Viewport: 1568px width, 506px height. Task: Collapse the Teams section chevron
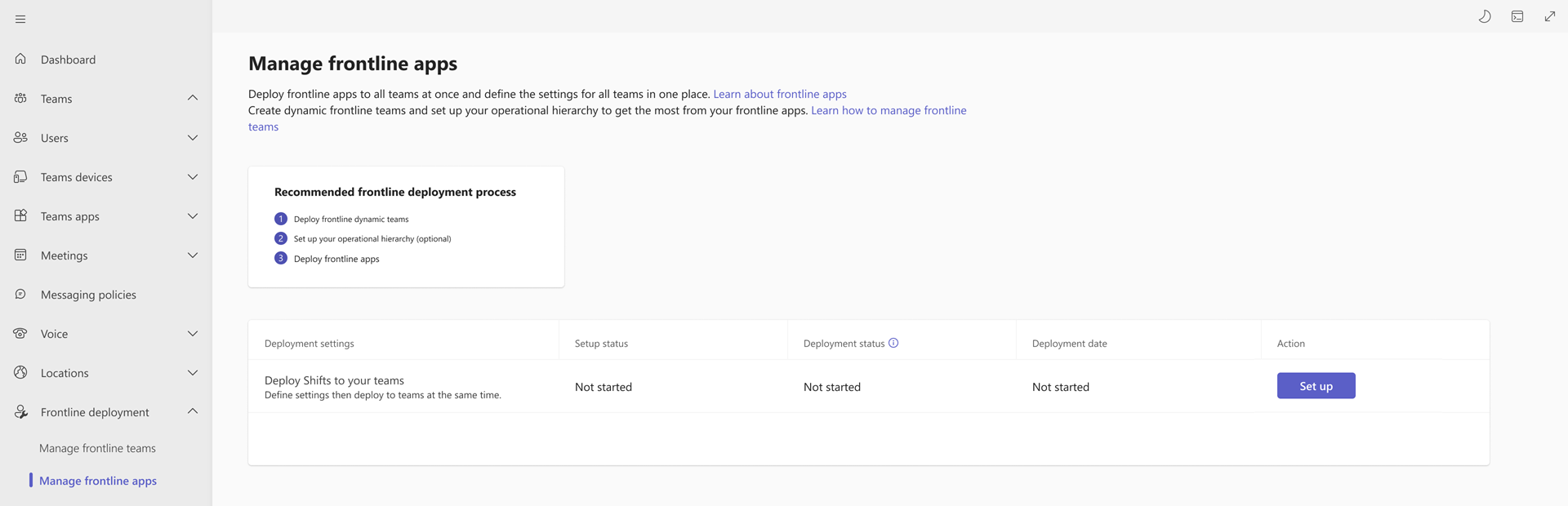click(x=193, y=98)
